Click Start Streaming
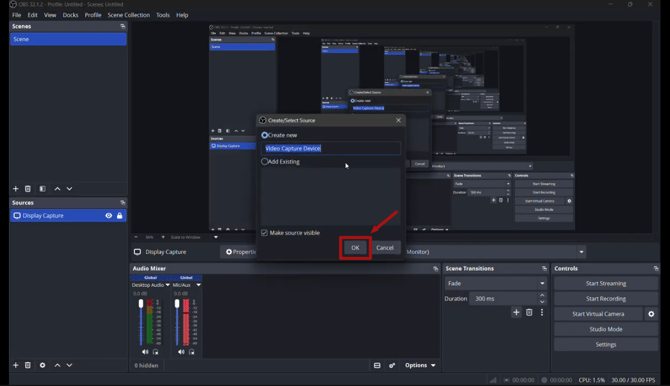Image resolution: width=670 pixels, height=386 pixels. point(605,283)
